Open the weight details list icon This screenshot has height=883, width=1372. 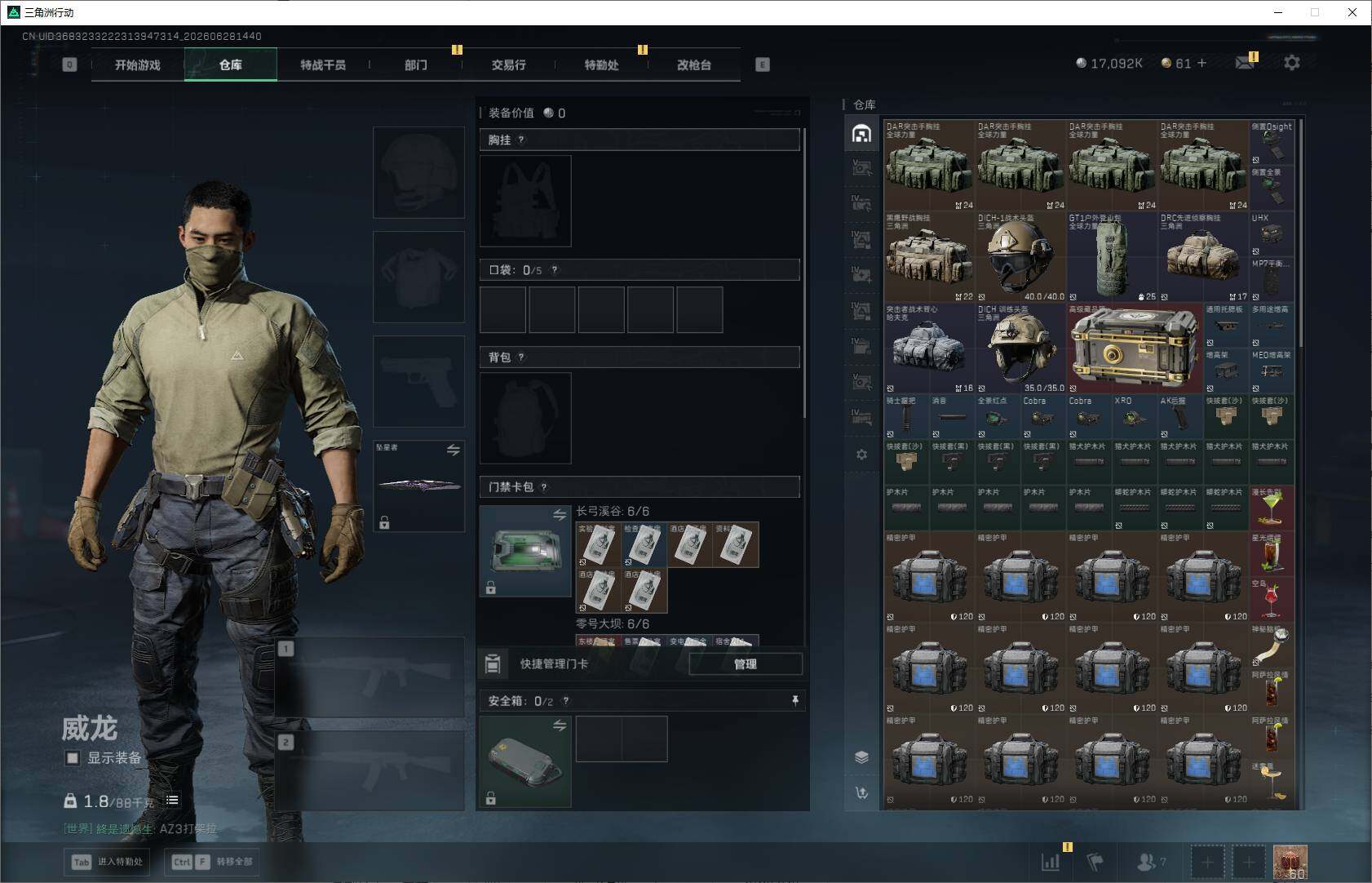(172, 801)
